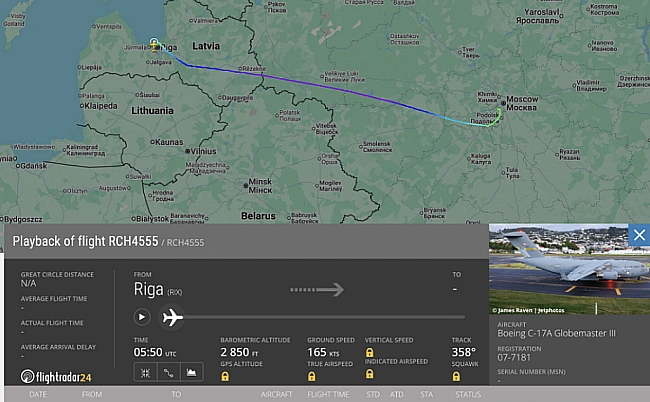Click the flight route path icon
Viewport: 650px width, 402px height.
tap(168, 373)
